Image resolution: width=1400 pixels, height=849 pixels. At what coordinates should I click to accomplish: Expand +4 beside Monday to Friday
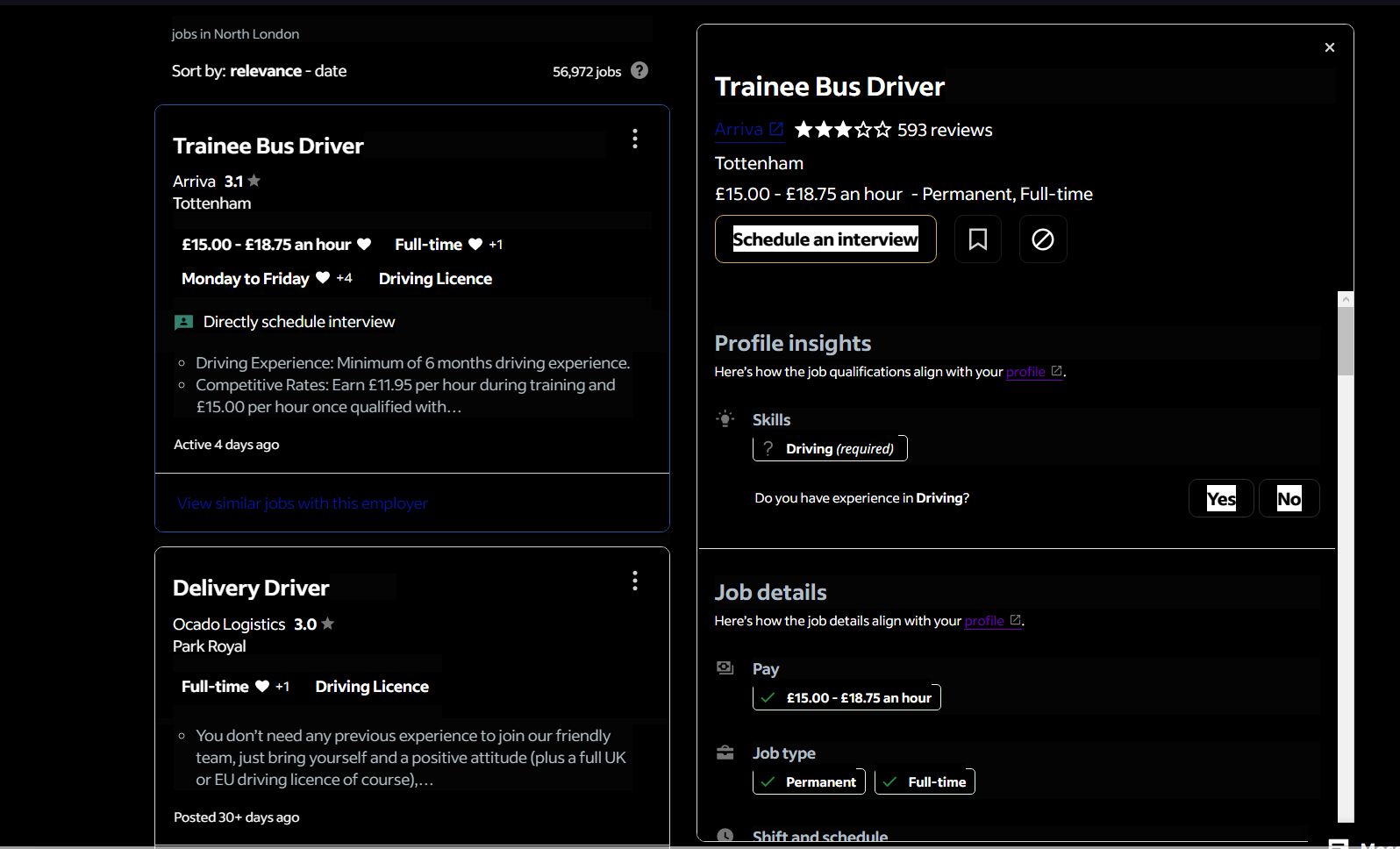(x=344, y=278)
